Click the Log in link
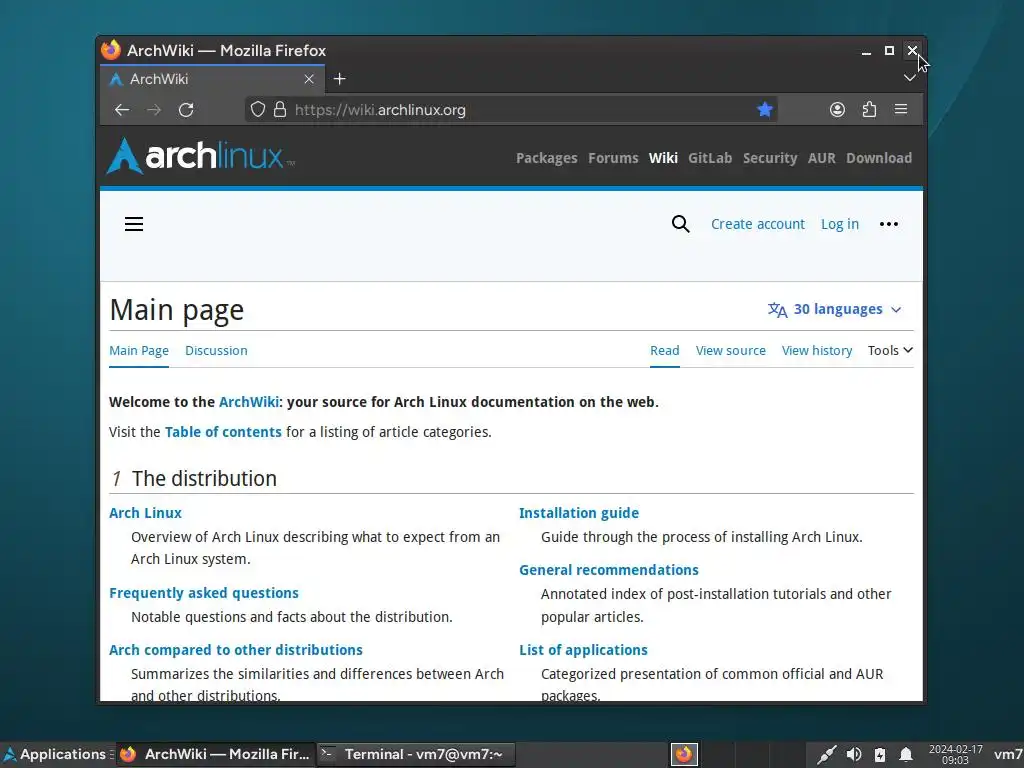 click(x=840, y=224)
